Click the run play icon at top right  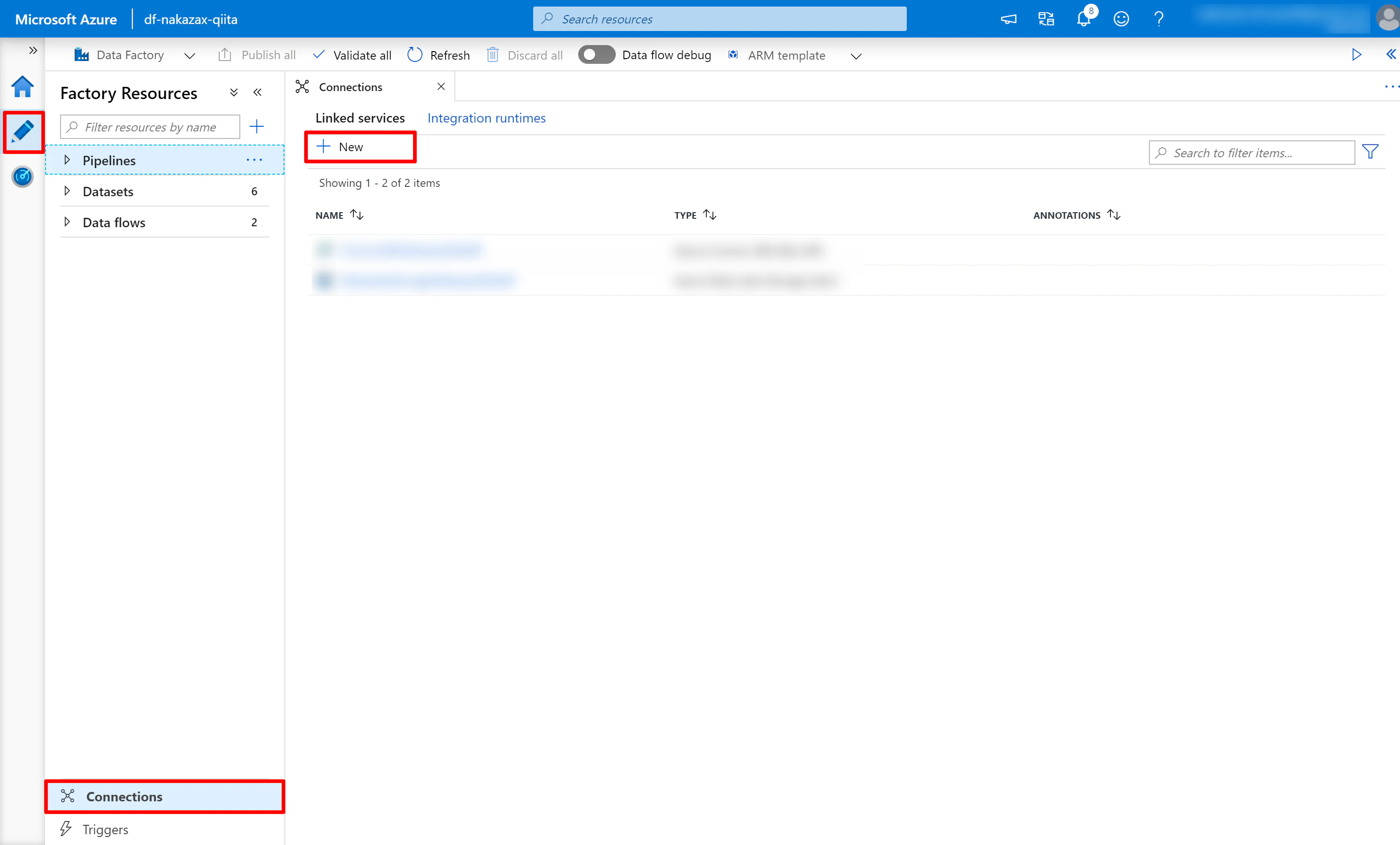[x=1356, y=54]
